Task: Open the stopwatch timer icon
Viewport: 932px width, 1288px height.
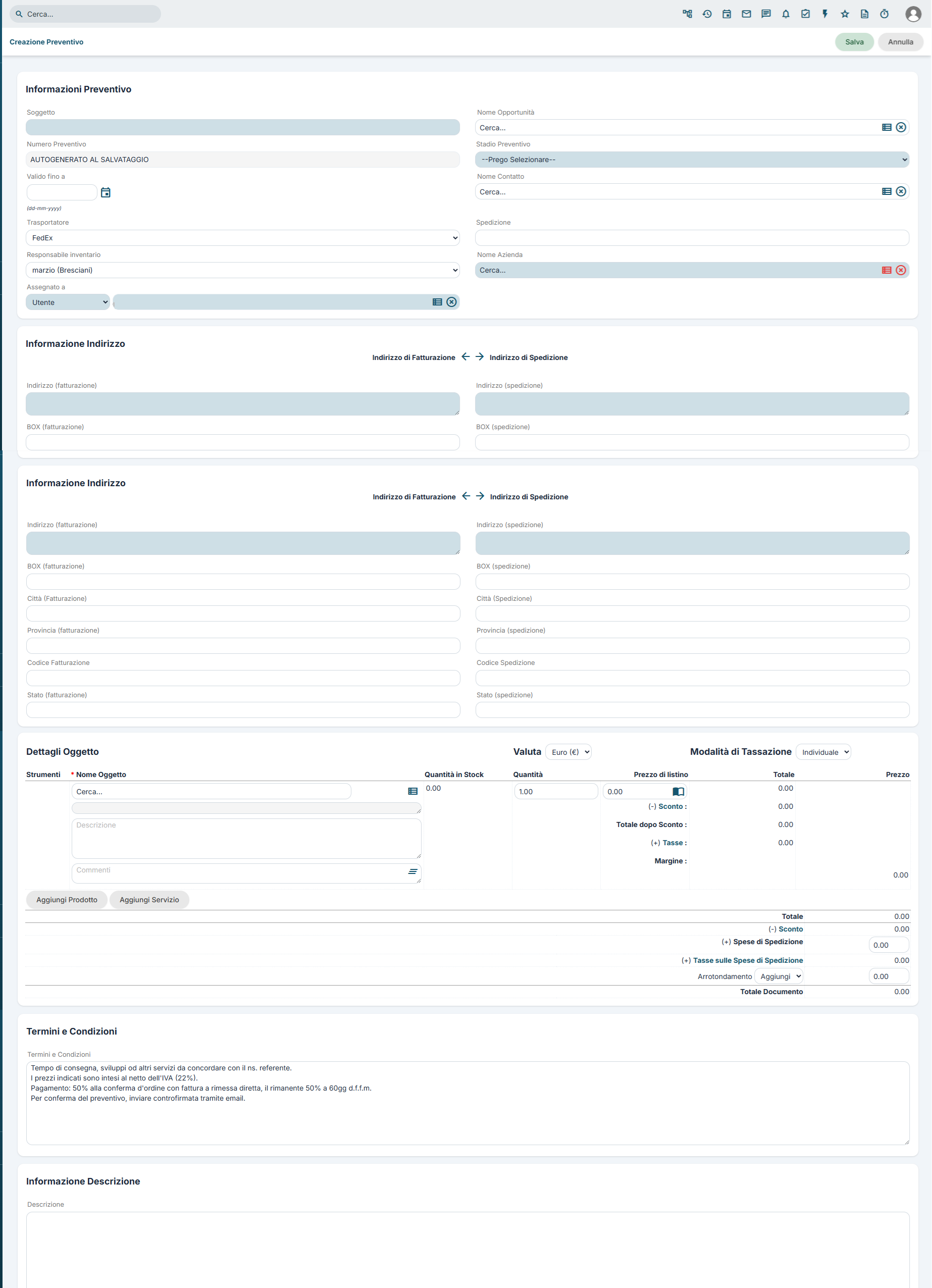Action: tap(884, 14)
